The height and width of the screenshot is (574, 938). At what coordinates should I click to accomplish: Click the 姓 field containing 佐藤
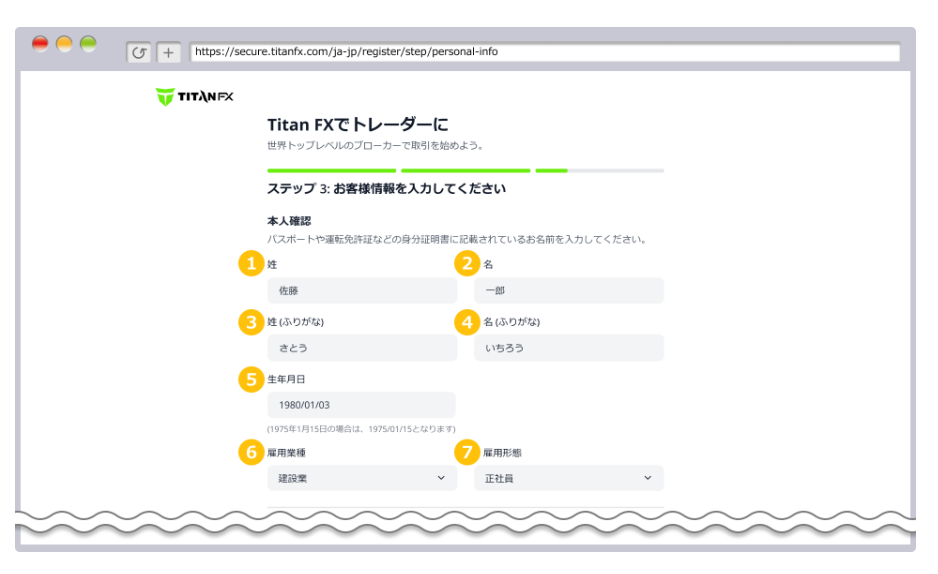(362, 291)
